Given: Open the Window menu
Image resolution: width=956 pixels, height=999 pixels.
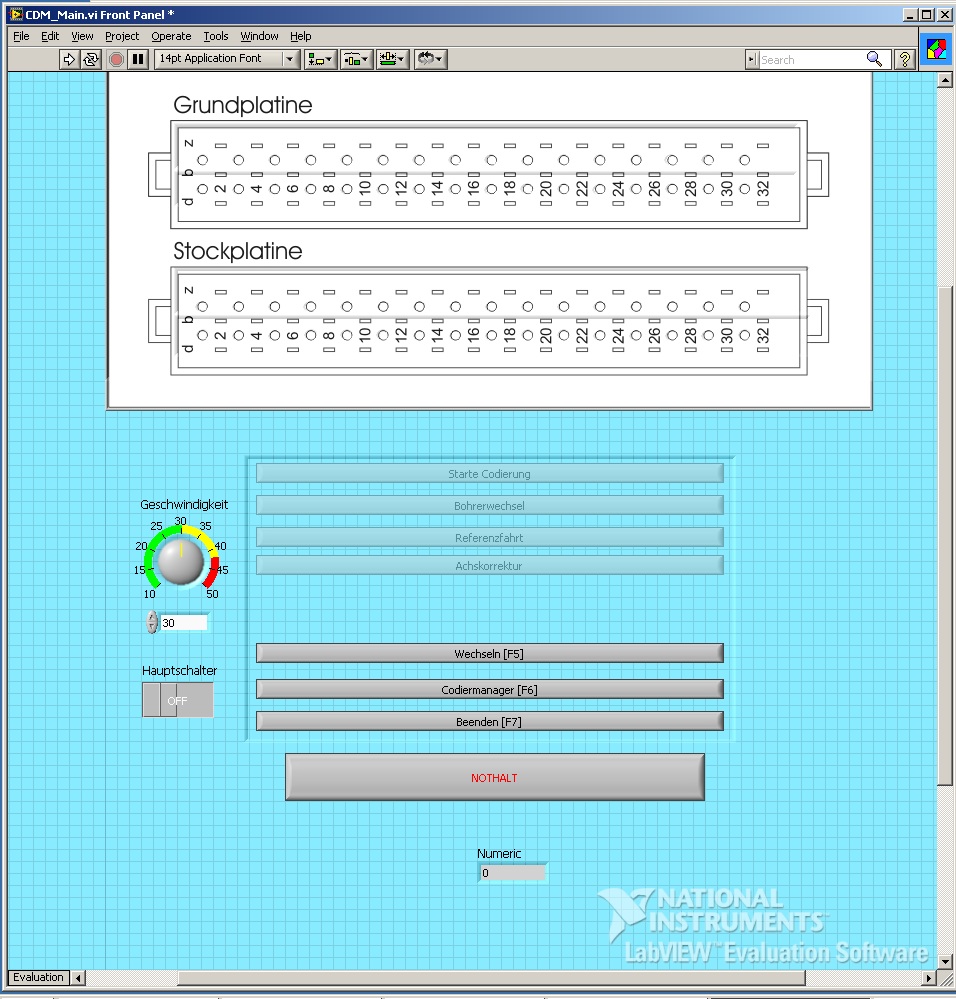Looking at the screenshot, I should [259, 36].
